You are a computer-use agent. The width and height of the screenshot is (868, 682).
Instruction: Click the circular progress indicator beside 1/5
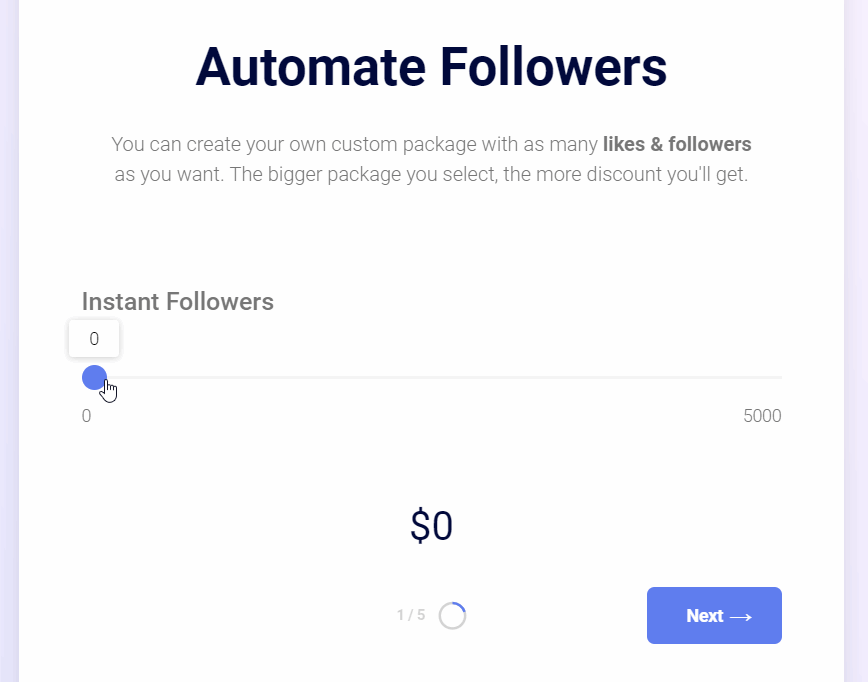(x=453, y=615)
